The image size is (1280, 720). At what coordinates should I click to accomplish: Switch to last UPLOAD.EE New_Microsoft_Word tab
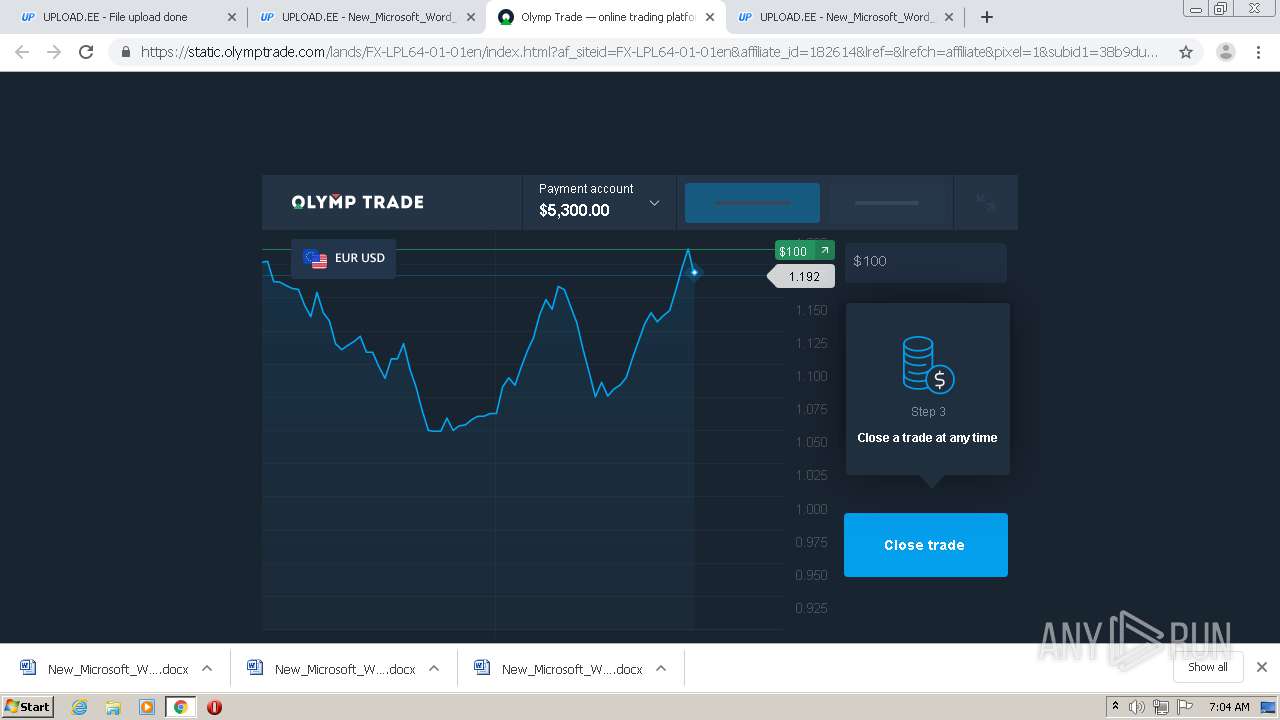[x=835, y=17]
